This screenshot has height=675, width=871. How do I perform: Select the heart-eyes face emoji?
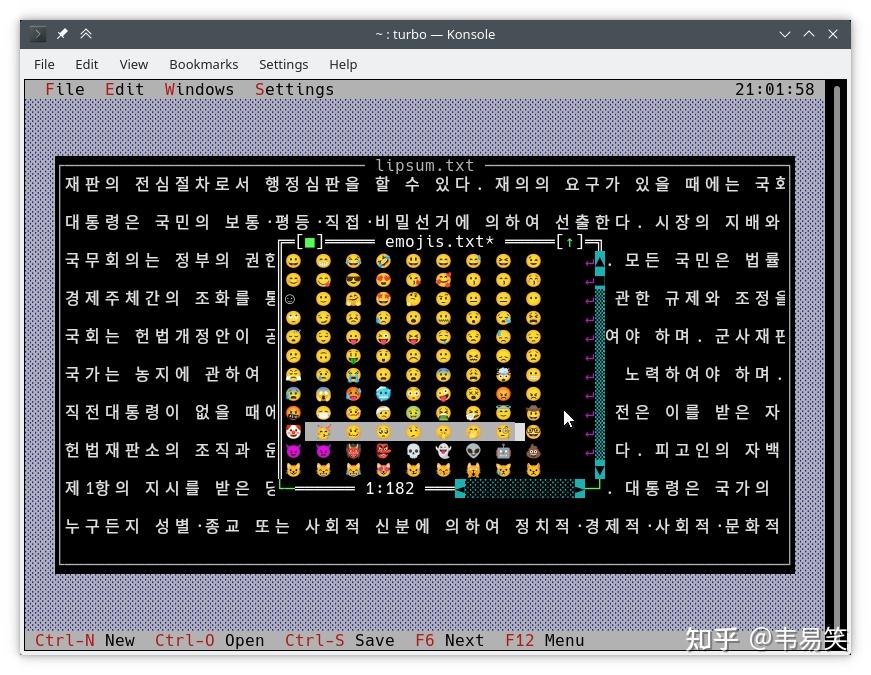point(383,280)
